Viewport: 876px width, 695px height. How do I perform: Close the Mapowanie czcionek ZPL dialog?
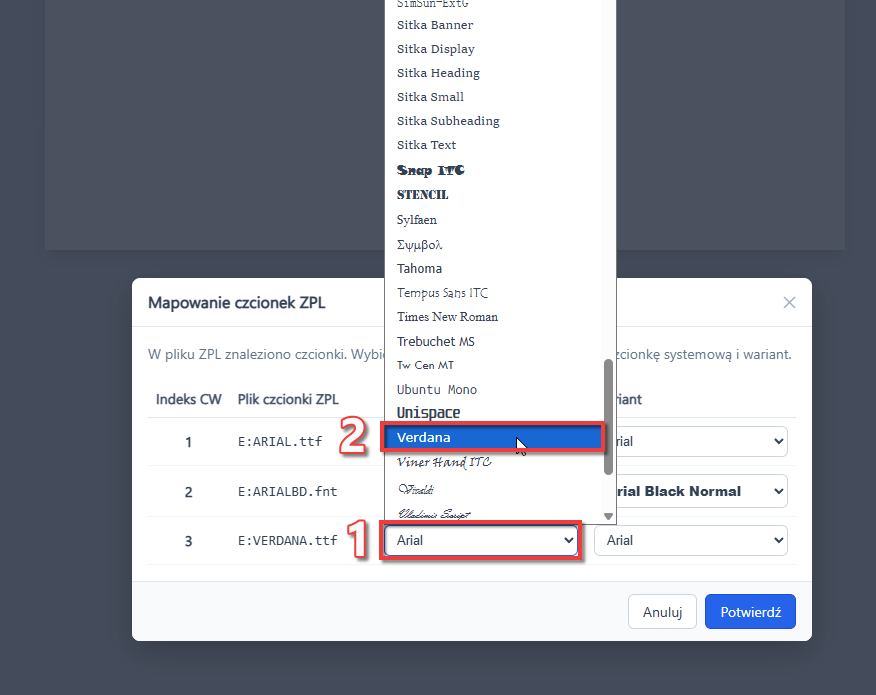(789, 303)
